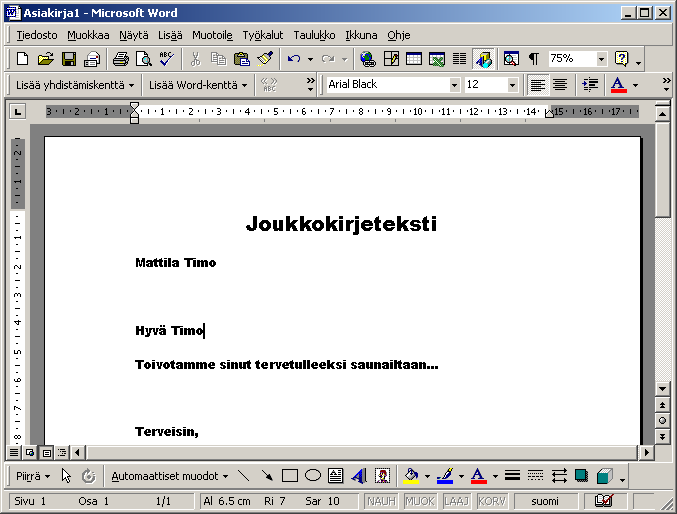This screenshot has height=514, width=677.
Task: Select the Rectangle drawing tool
Action: [290, 476]
